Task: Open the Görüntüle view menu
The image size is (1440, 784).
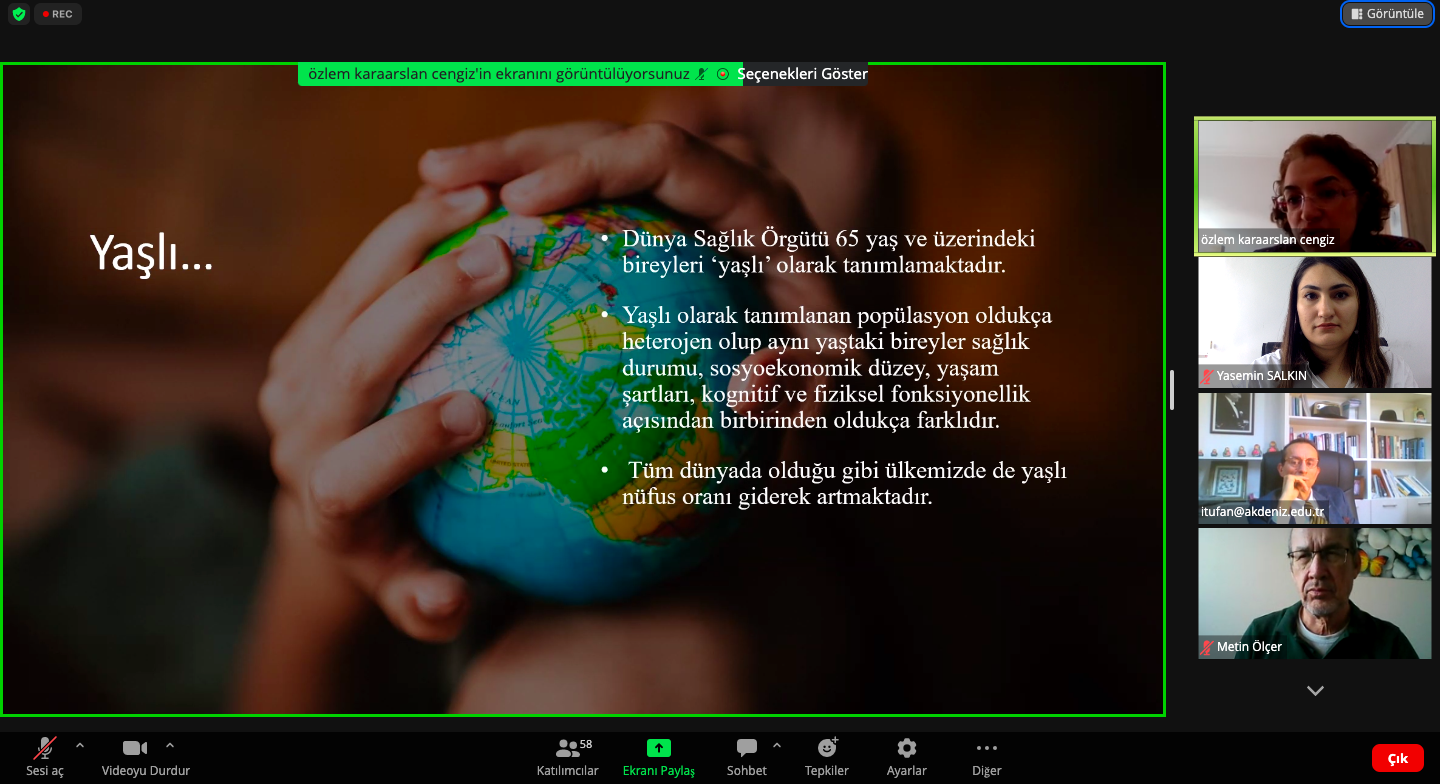Action: coord(1387,14)
